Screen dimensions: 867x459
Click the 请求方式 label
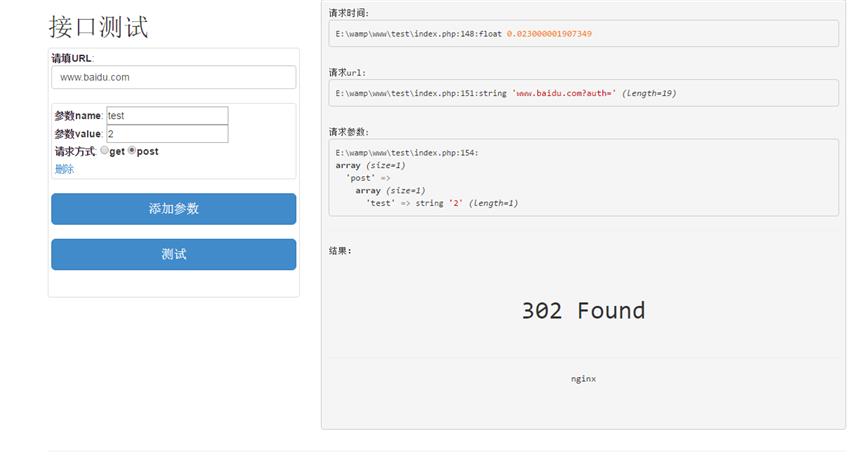(x=75, y=152)
